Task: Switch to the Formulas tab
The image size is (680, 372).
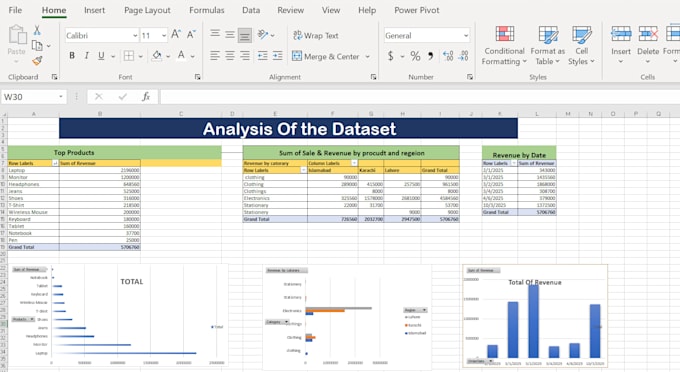Action: point(206,10)
